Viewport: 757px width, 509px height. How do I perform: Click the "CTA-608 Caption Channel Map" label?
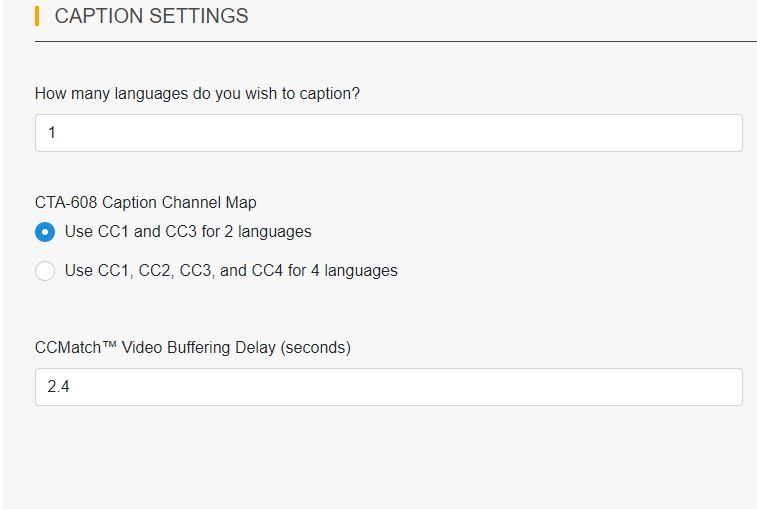[x=145, y=203]
